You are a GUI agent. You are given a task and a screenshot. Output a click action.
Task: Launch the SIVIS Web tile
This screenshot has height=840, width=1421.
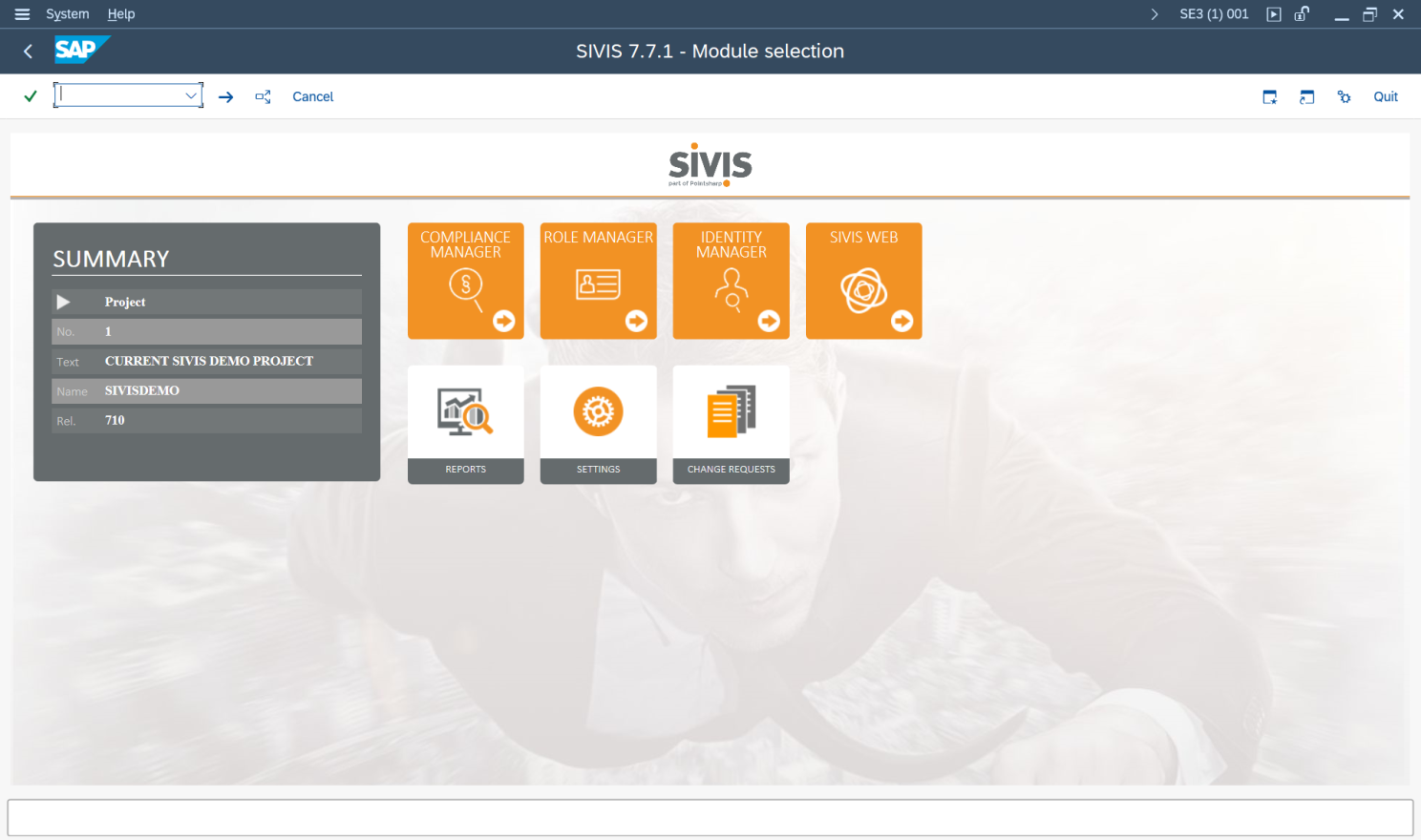tap(863, 281)
